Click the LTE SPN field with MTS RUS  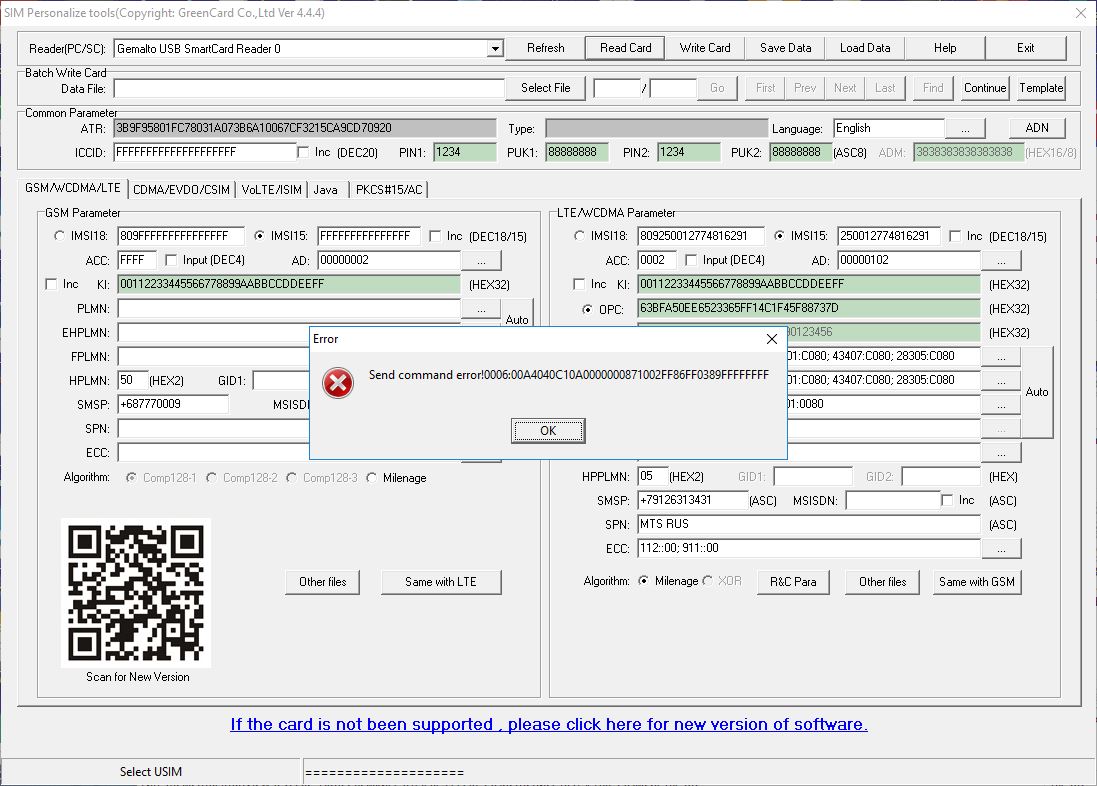(808, 525)
